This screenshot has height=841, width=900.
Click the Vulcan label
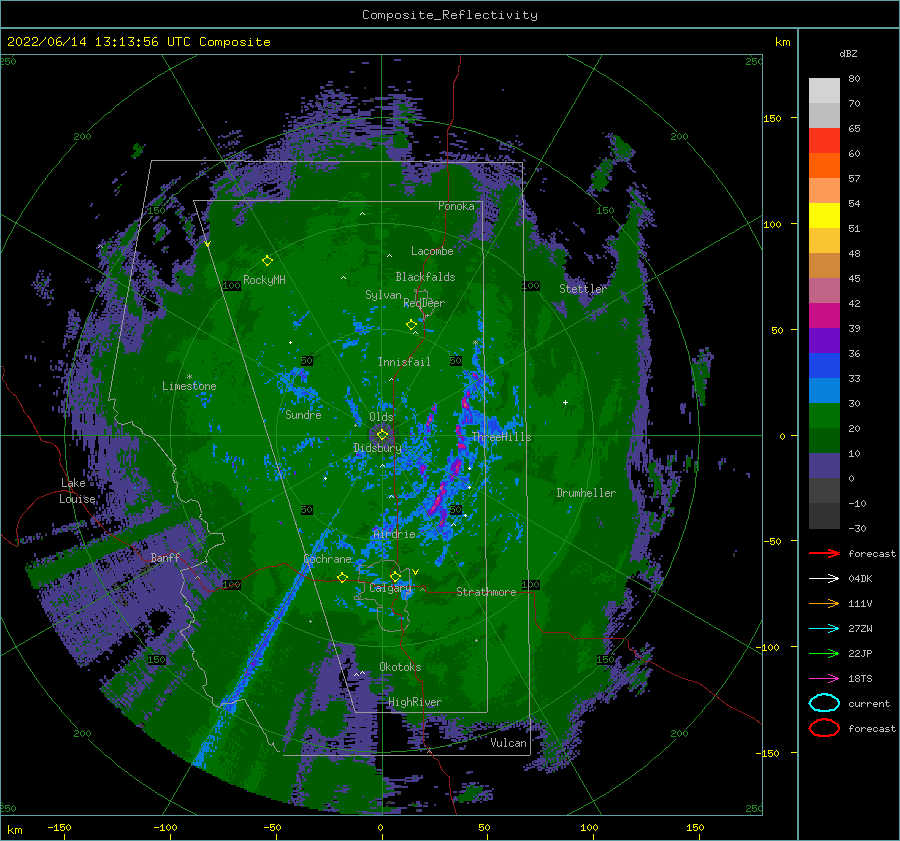(509, 743)
